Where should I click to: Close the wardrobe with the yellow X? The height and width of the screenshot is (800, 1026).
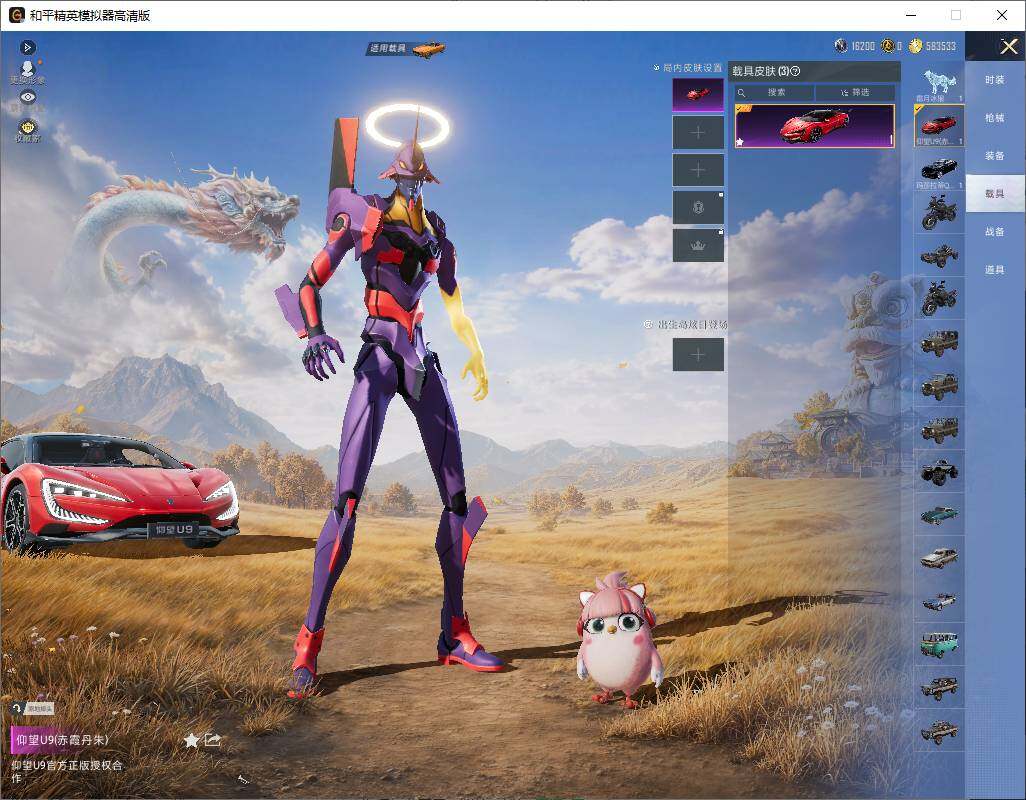tap(1008, 46)
